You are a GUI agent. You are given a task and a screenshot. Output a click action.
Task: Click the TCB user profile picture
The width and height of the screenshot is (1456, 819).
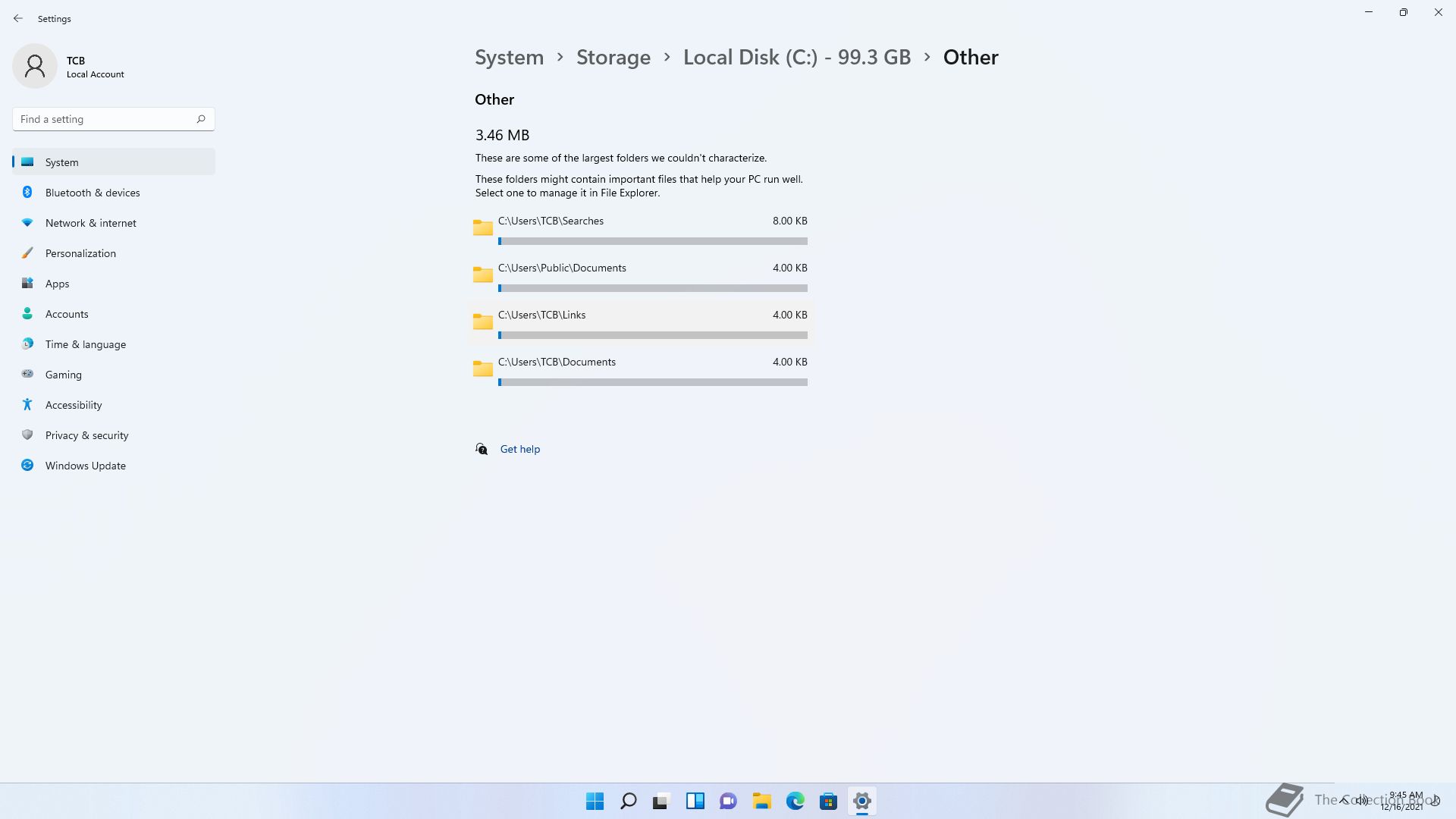(35, 66)
